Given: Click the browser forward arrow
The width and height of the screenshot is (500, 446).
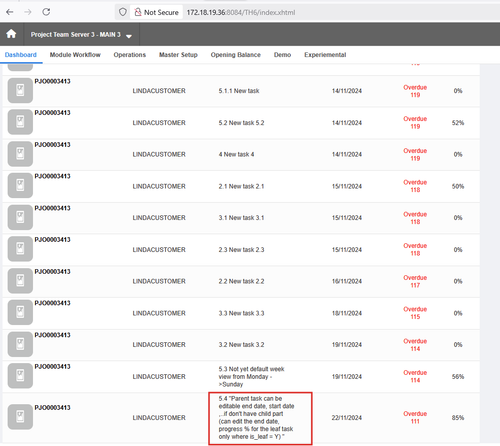Looking at the screenshot, I should pos(28,12).
